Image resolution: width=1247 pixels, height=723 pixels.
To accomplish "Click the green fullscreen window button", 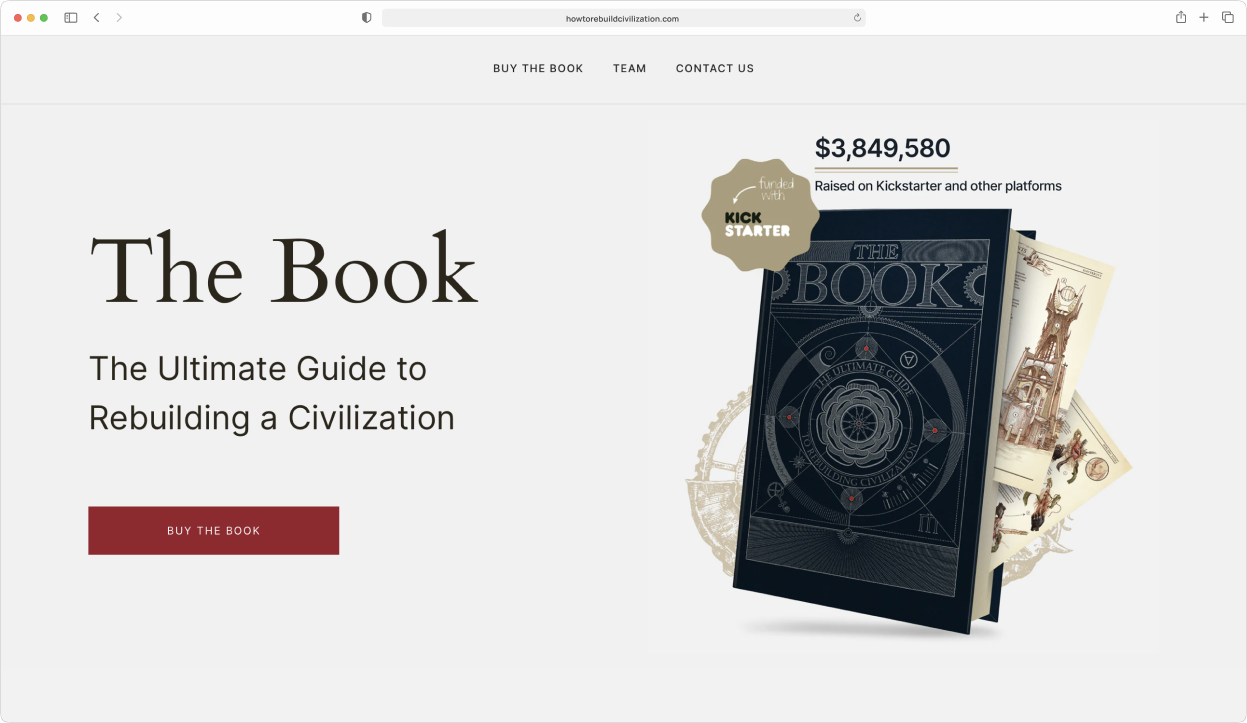I will click(x=44, y=18).
